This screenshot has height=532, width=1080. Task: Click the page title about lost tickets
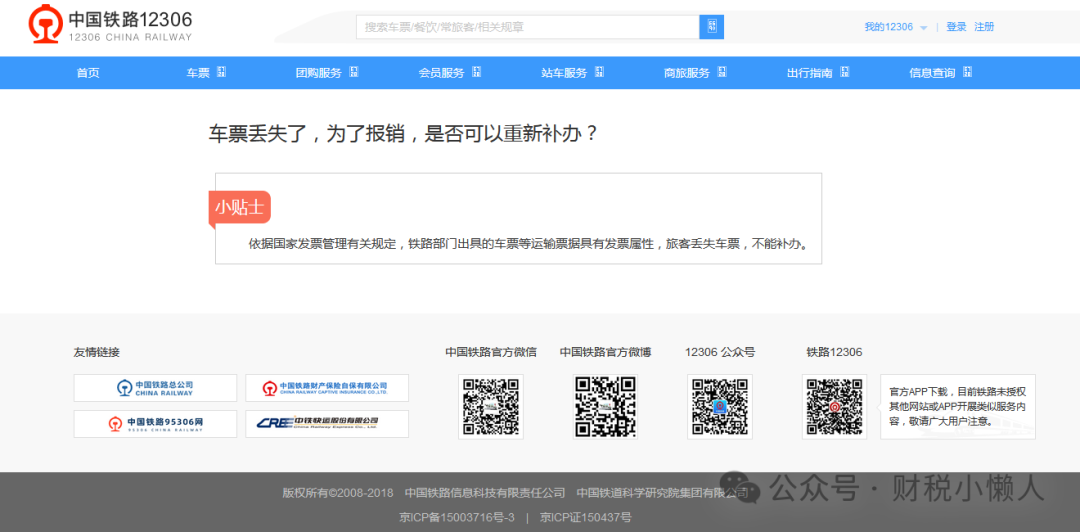point(403,134)
